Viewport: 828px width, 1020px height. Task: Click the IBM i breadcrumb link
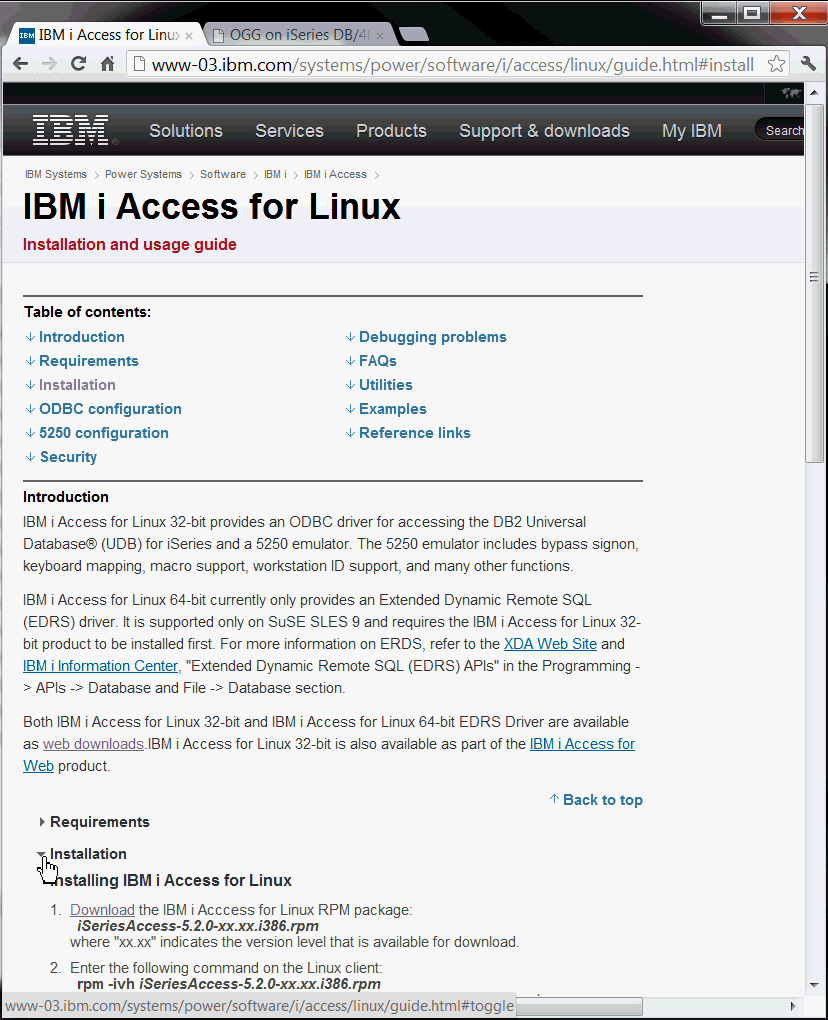coord(275,174)
